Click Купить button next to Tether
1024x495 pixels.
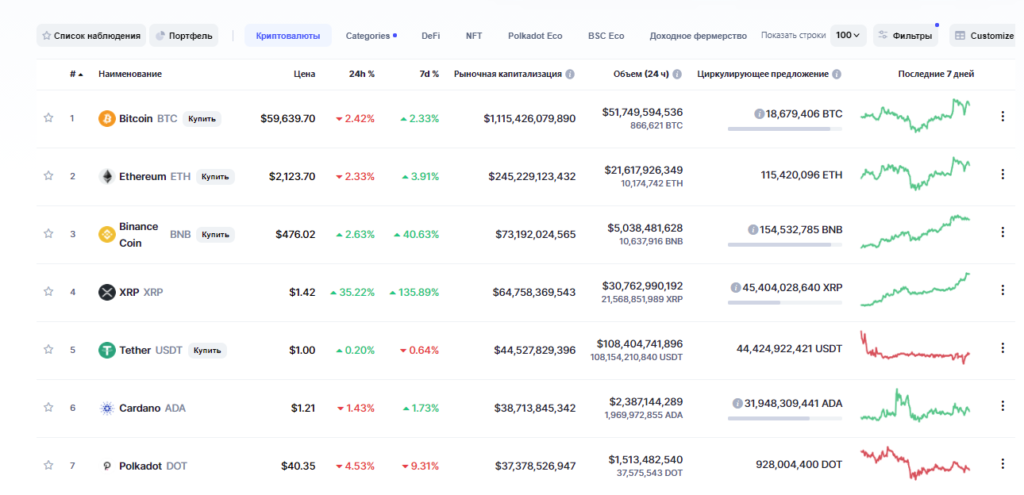(x=208, y=350)
